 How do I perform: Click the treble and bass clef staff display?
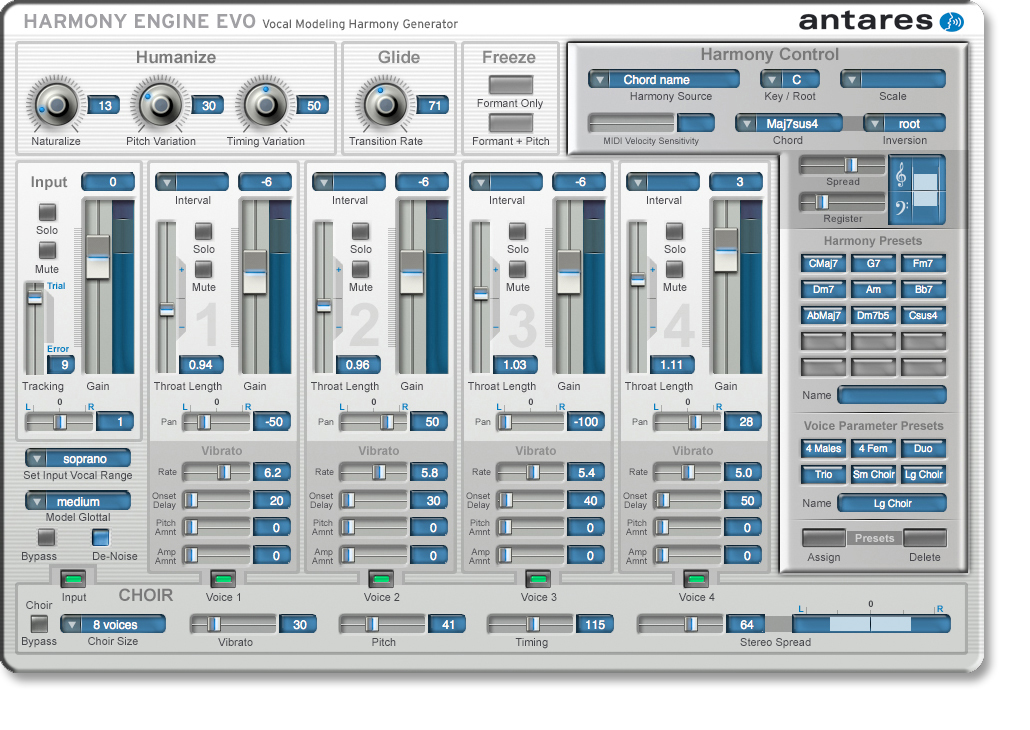(917, 191)
